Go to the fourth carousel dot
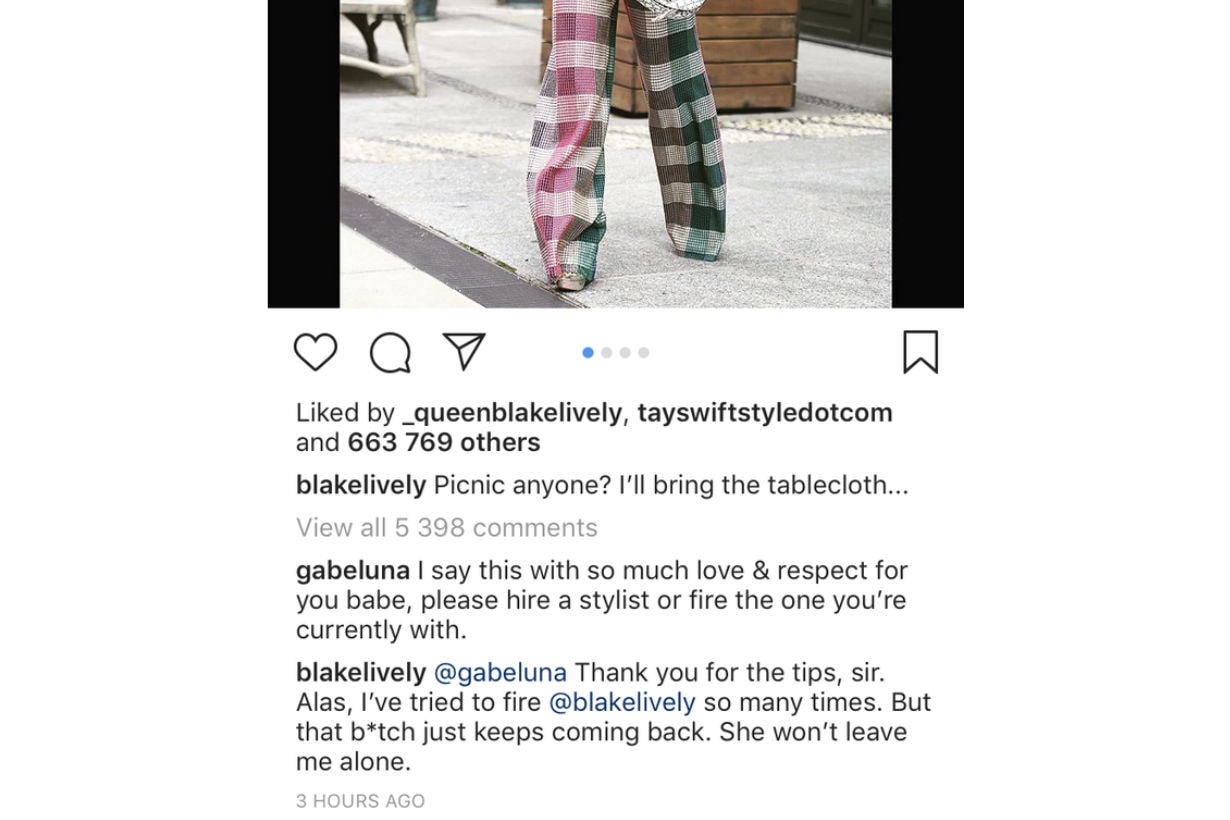Viewport: 1230px width, 820px height. point(644,352)
